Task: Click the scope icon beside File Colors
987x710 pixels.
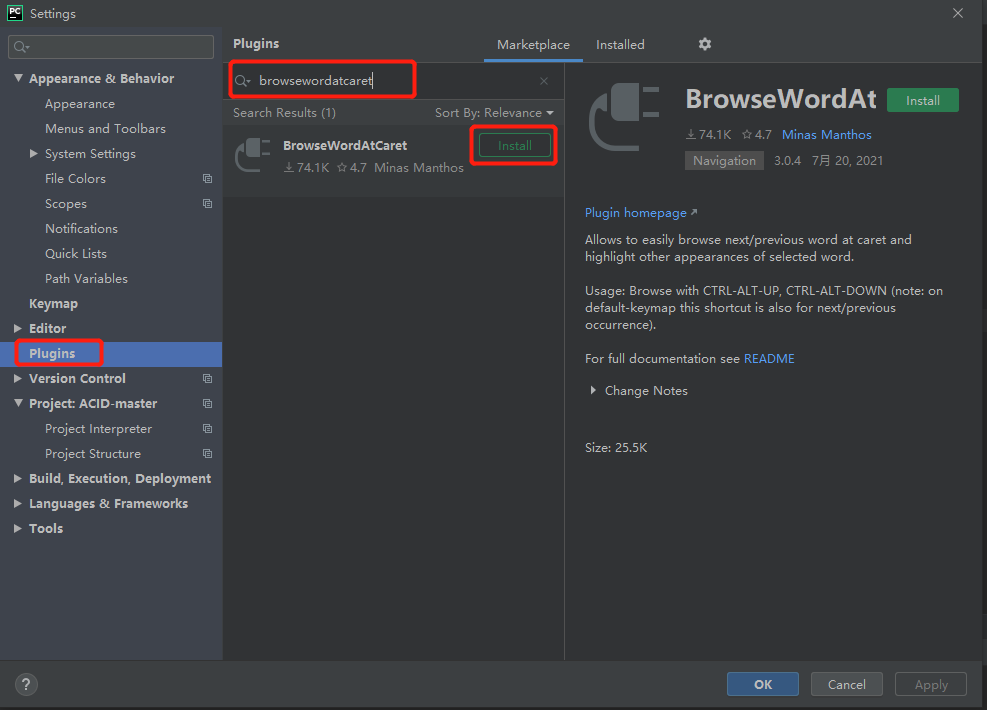Action: [x=206, y=178]
